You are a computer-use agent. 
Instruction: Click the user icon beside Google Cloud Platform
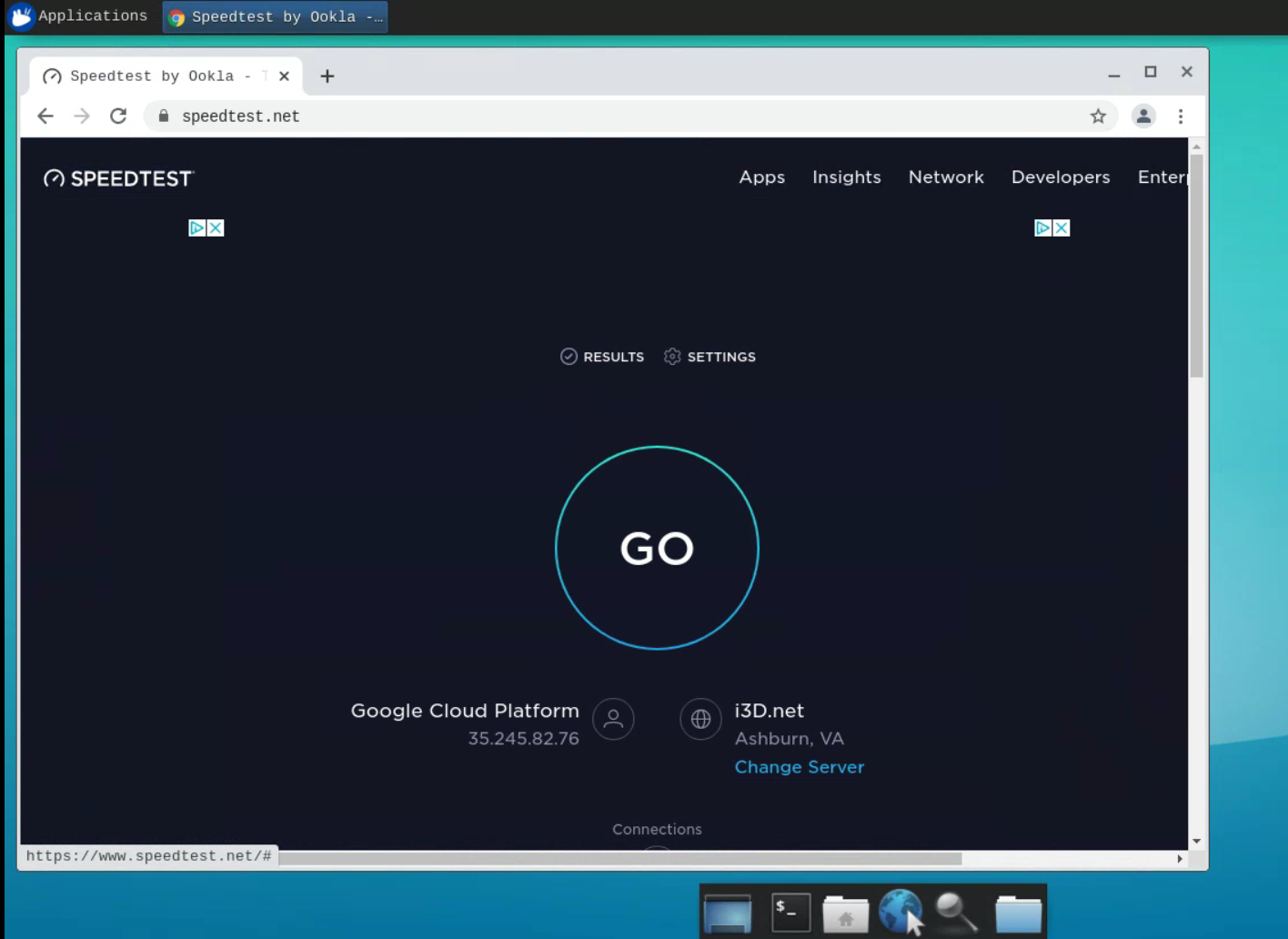[613, 719]
